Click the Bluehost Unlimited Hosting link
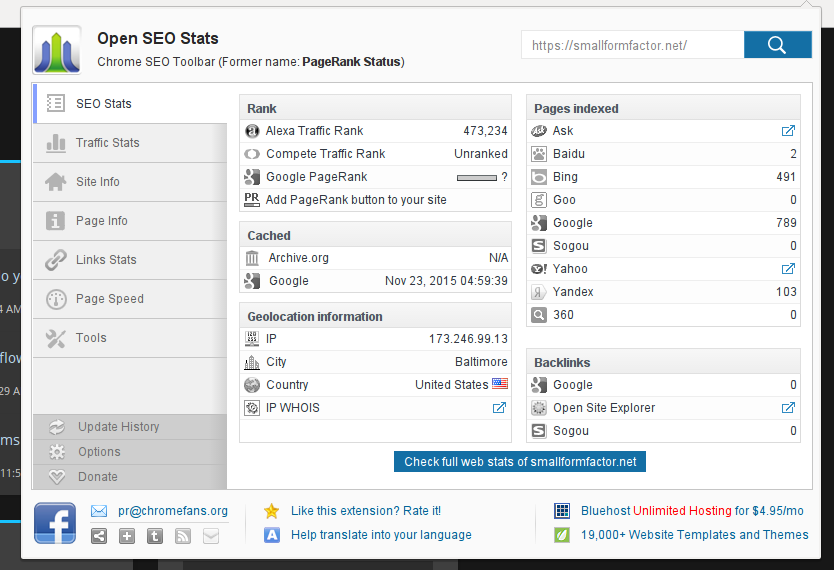The width and height of the screenshot is (834, 570). pos(692,511)
